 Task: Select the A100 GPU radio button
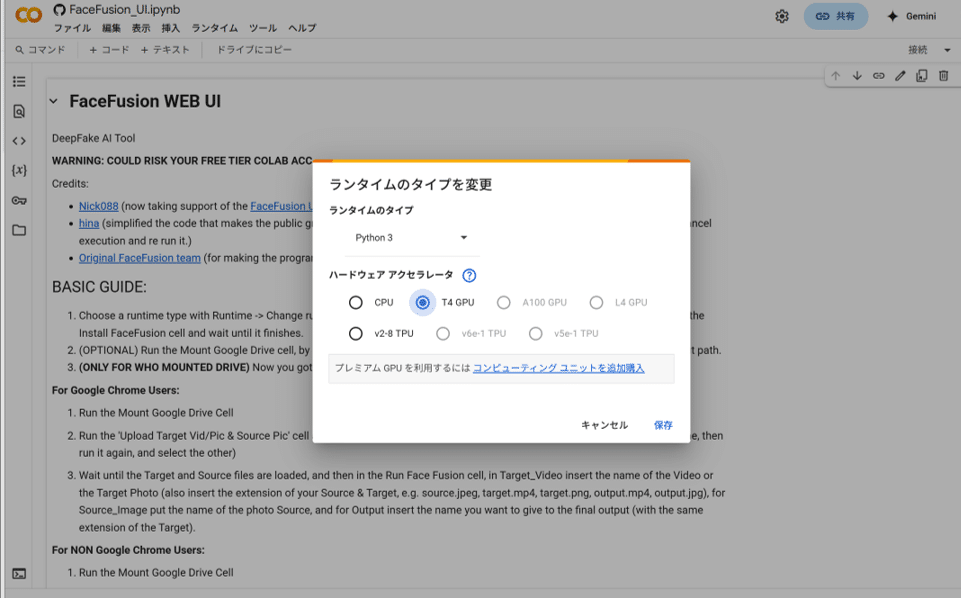tap(504, 303)
